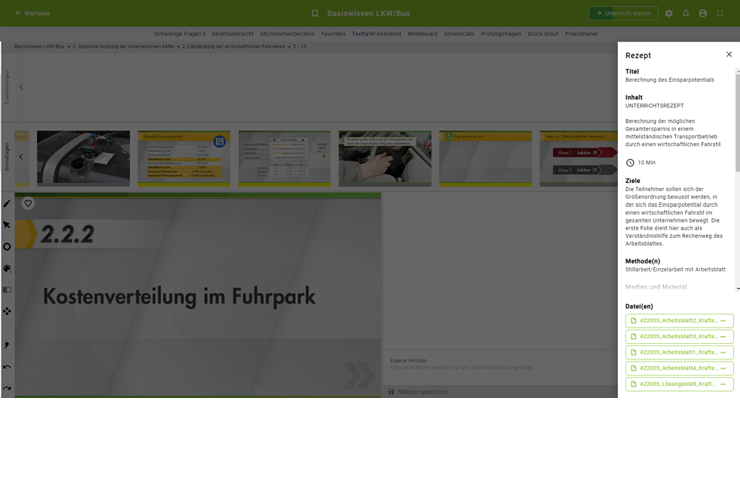The width and height of the screenshot is (740, 500).
Task: Select the pen drawing tool
Action: click(7, 204)
